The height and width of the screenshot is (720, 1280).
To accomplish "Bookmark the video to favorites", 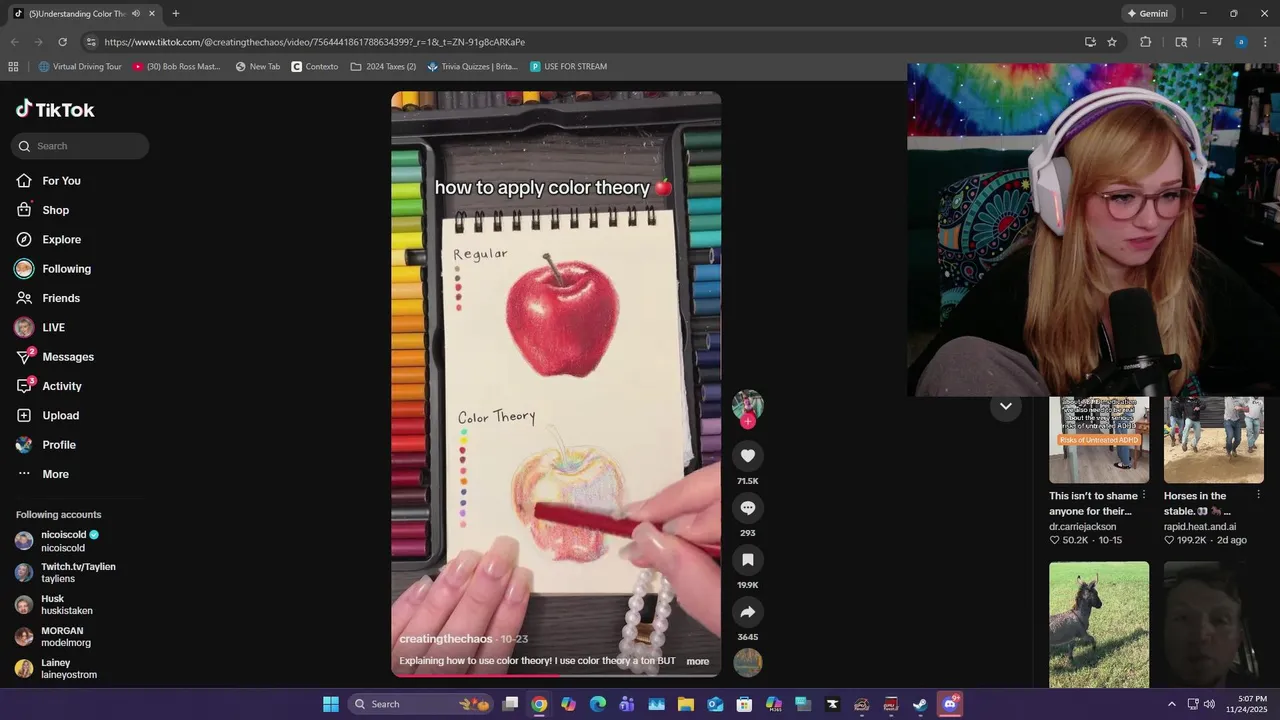I will click(747, 560).
